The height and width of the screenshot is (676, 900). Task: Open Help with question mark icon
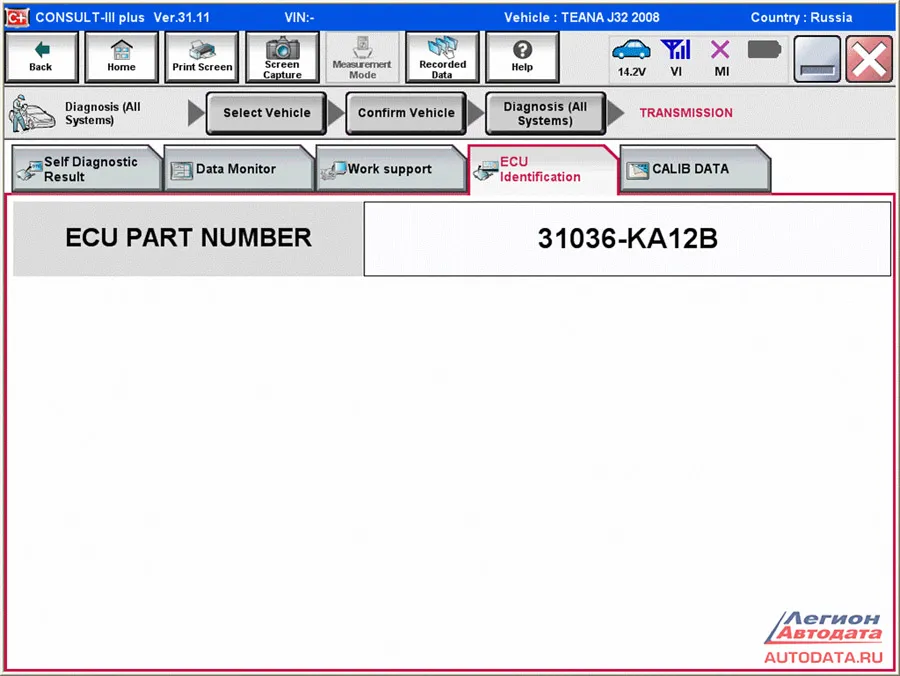coord(522,57)
